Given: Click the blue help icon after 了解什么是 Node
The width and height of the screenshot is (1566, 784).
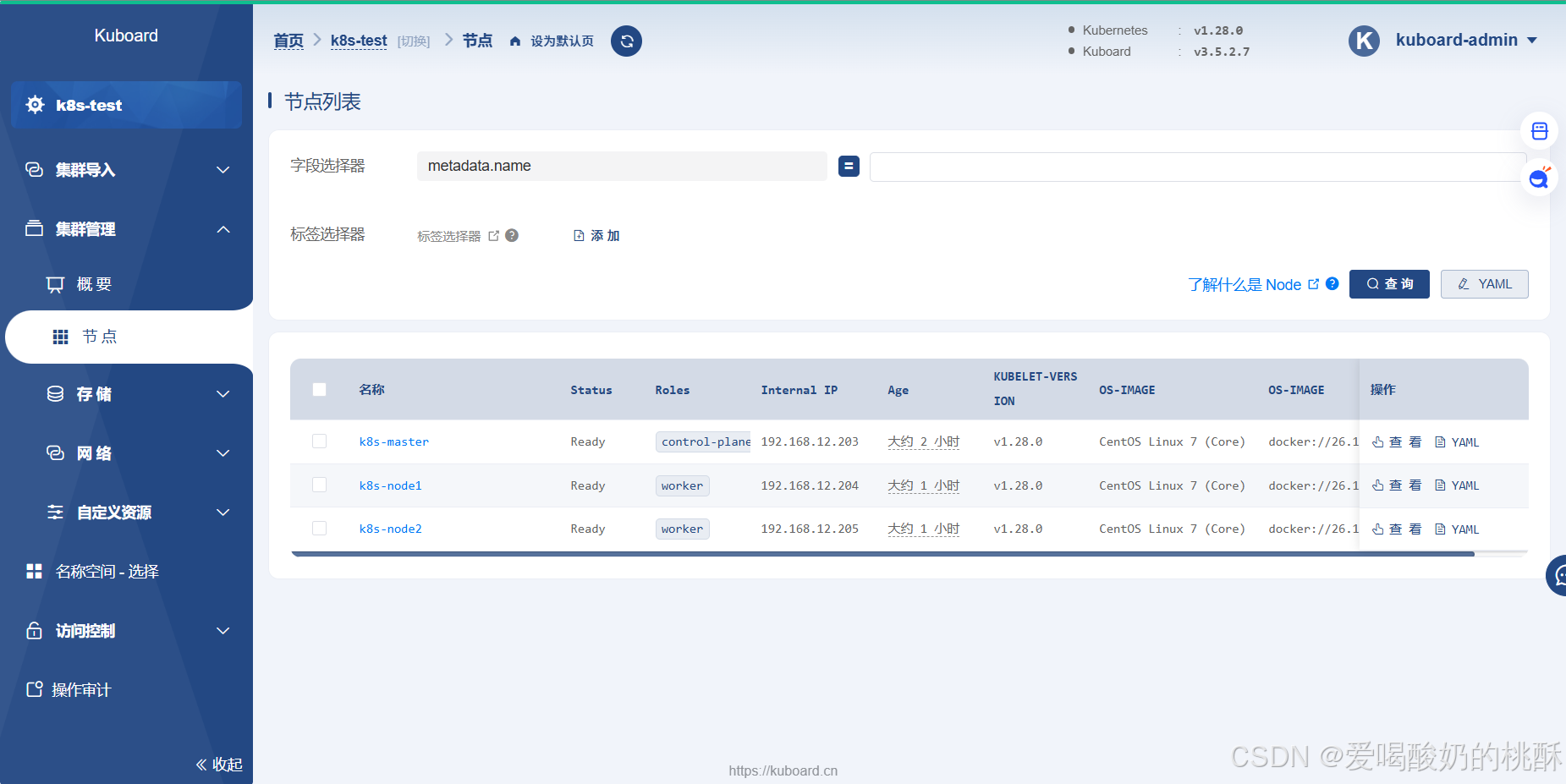Looking at the screenshot, I should click(1332, 284).
